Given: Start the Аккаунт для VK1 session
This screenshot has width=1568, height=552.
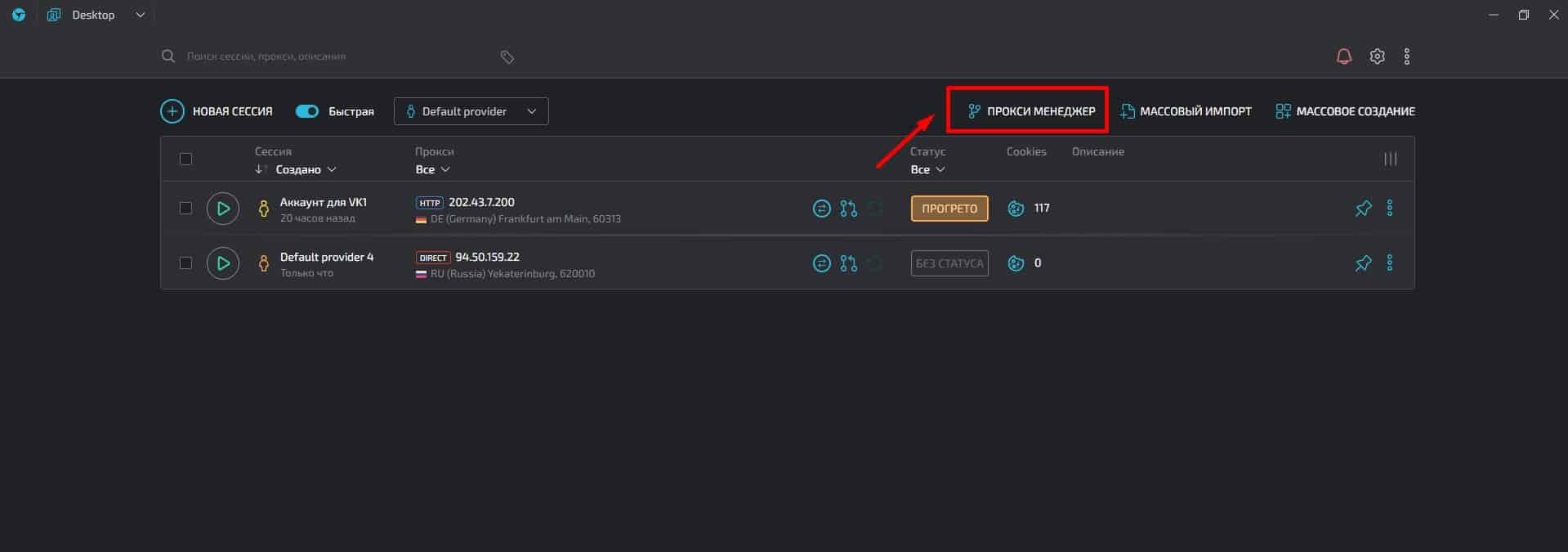Looking at the screenshot, I should 223,209.
